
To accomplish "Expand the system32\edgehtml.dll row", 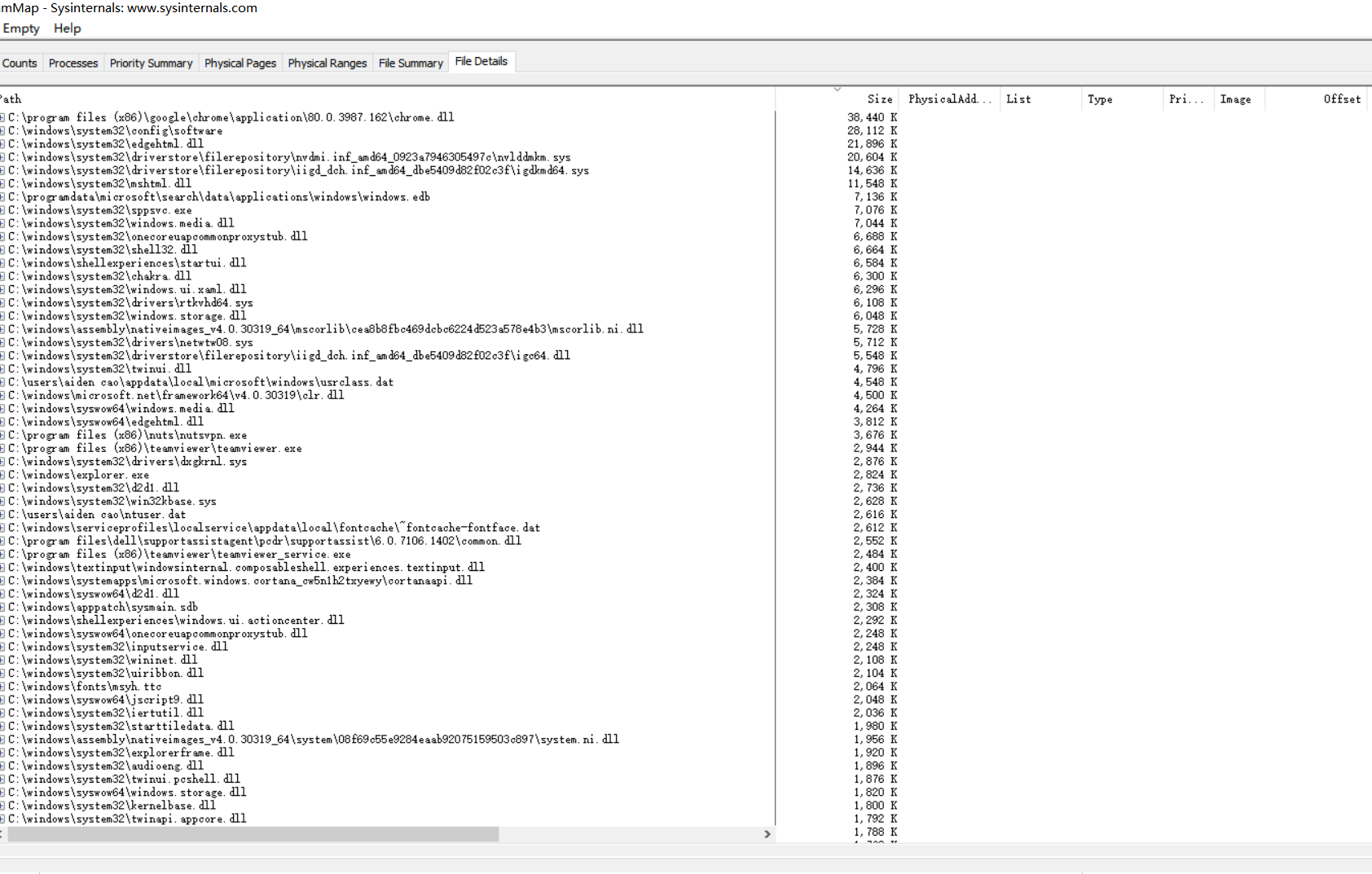I will tap(2, 143).
